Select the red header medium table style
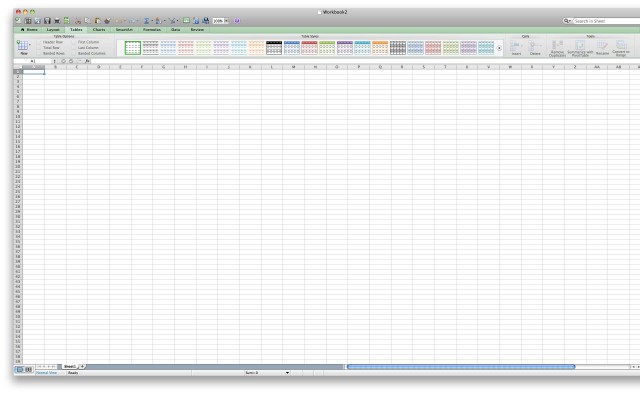Screen dimensions: 640x394 coord(309,48)
